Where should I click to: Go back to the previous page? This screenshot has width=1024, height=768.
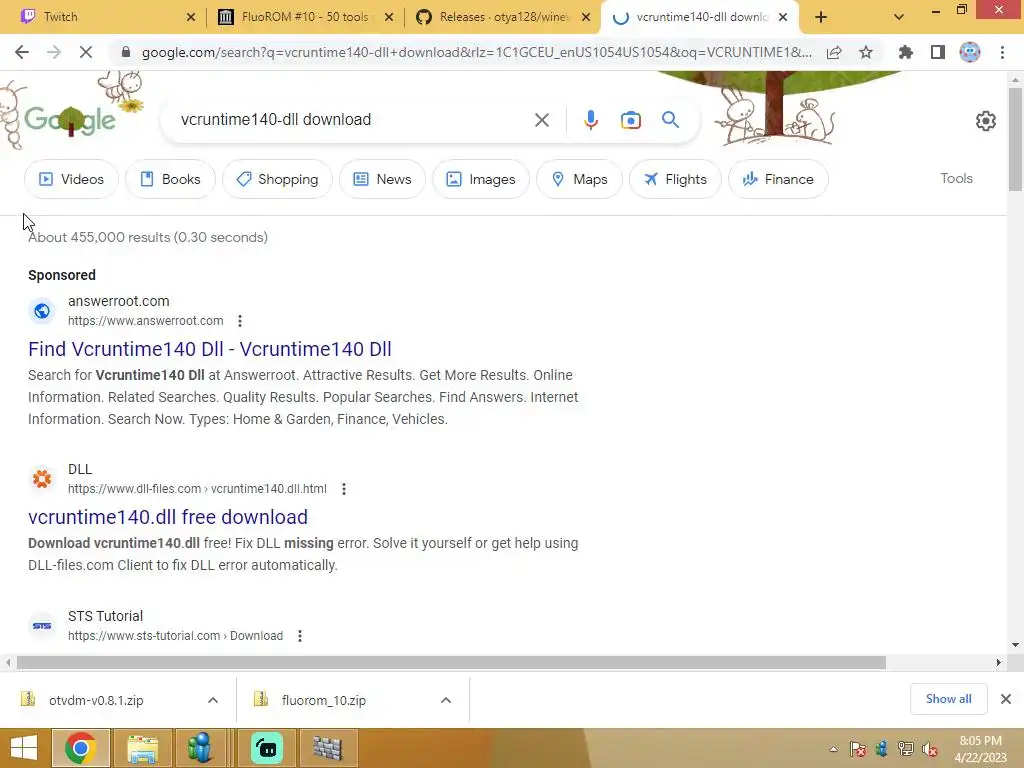(x=22, y=52)
